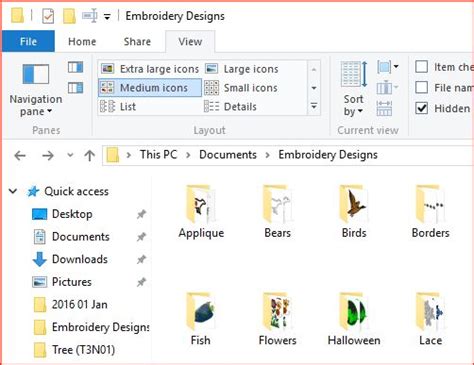Expand the layout gallery More arrow
The image size is (474, 365).
click(314, 106)
